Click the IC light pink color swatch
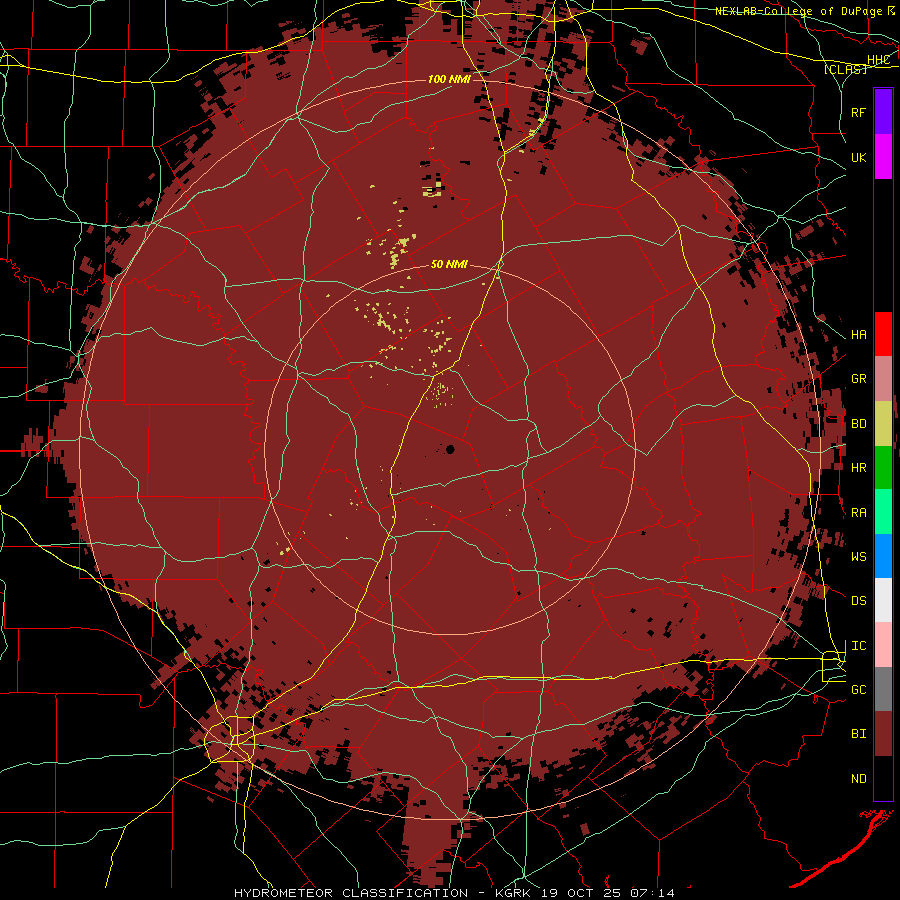Screen dimensions: 900x900 point(883,645)
